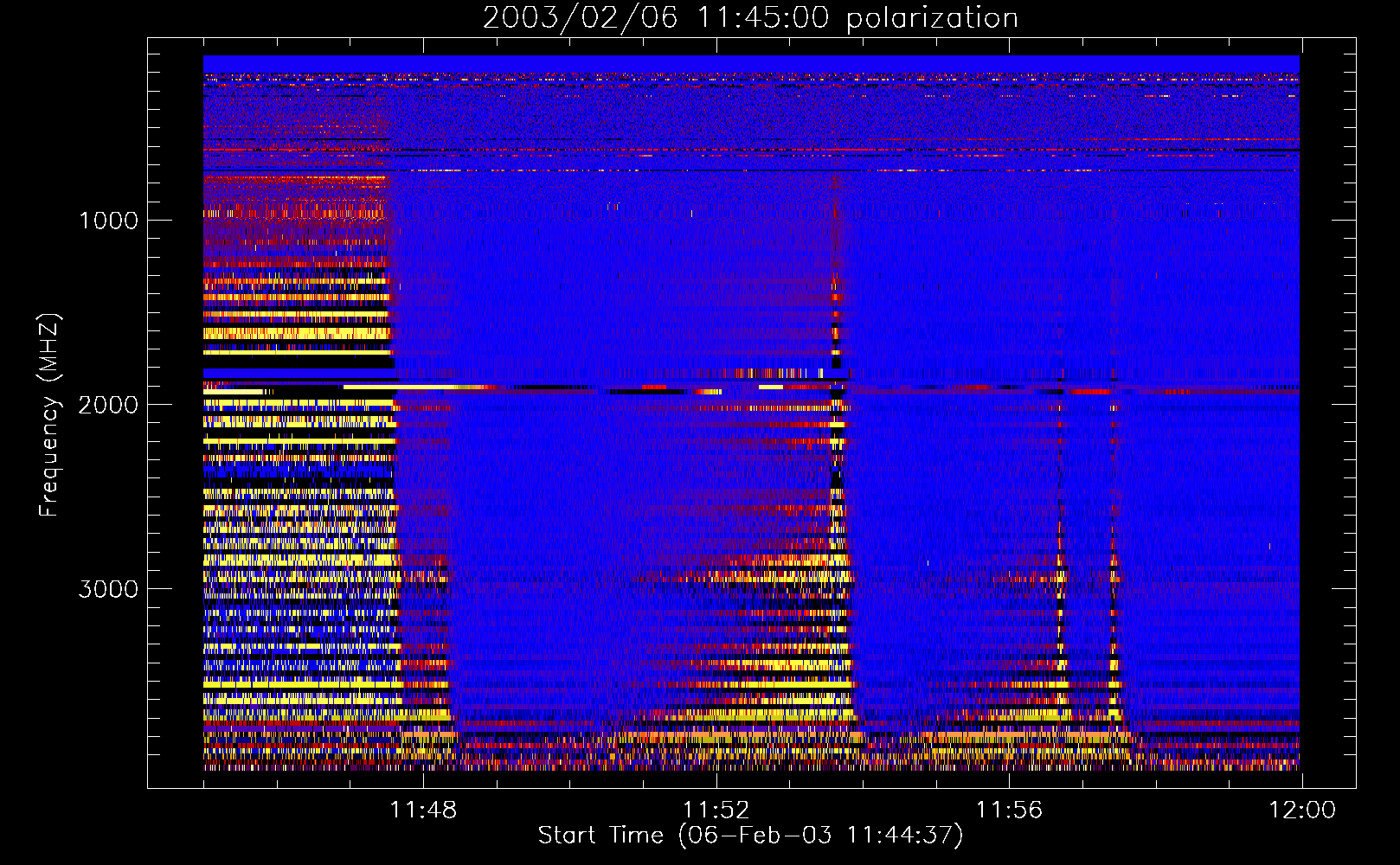Select the 'Frequency (MHZ)' y-axis label
The height and width of the screenshot is (865, 1400).
[x=49, y=415]
